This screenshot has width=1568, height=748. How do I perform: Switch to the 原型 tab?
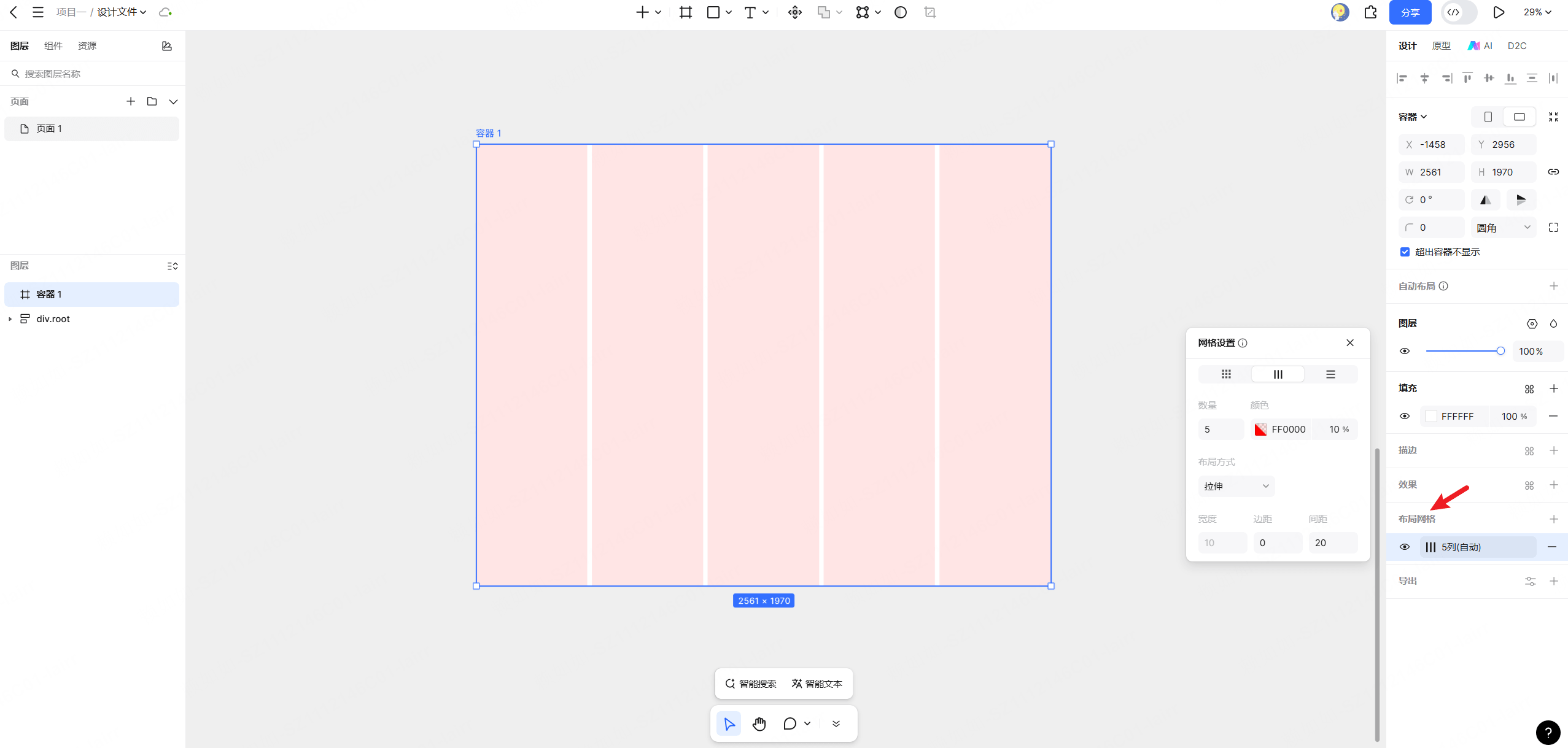tap(1441, 46)
